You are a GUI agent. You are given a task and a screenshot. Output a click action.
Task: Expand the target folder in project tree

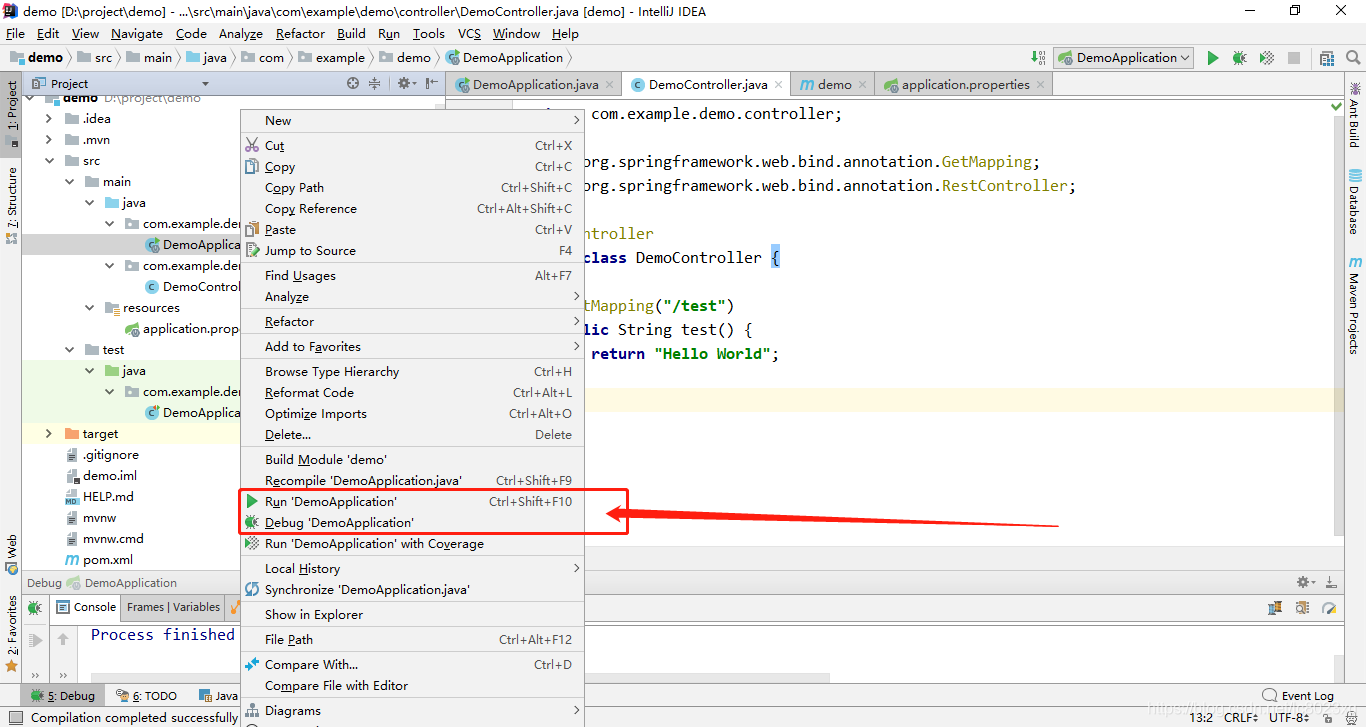pos(49,434)
